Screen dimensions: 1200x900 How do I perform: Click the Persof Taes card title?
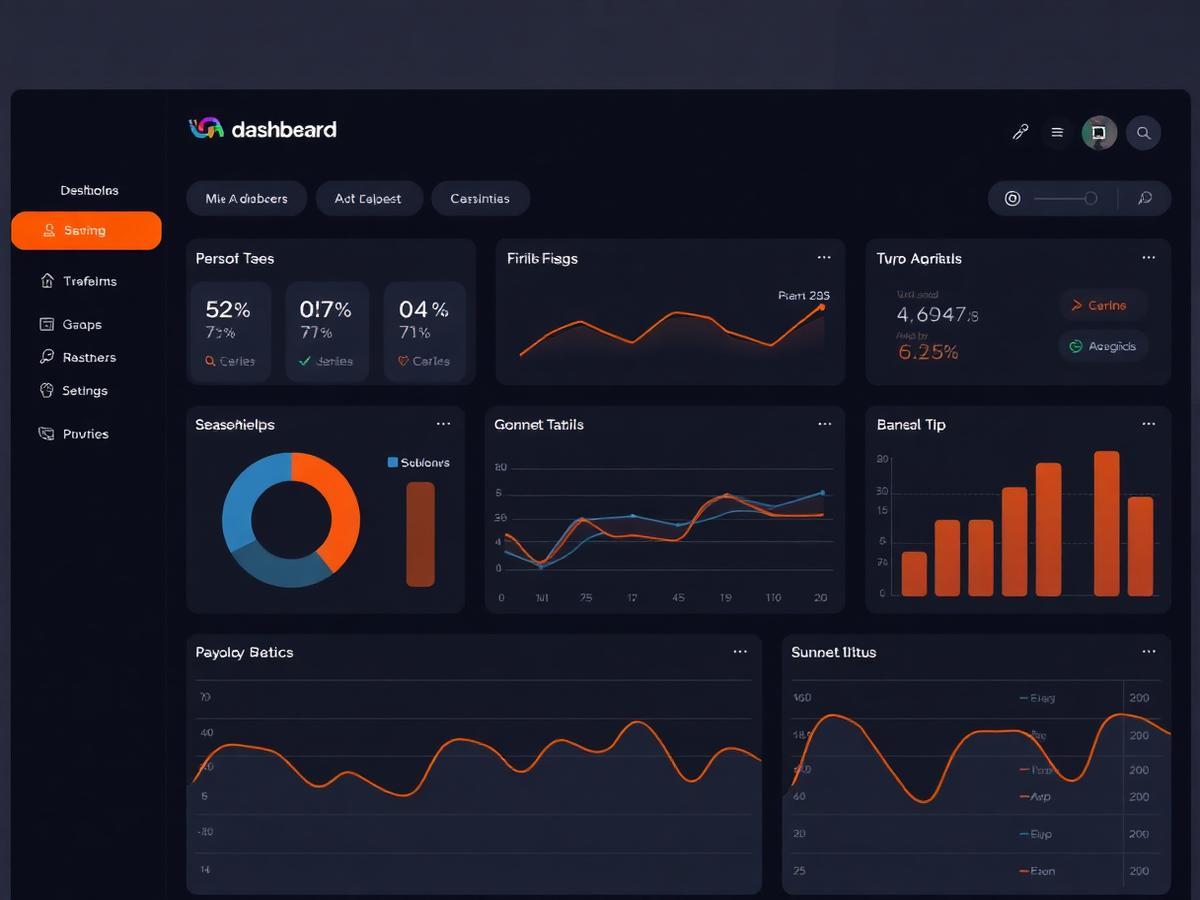(235, 258)
